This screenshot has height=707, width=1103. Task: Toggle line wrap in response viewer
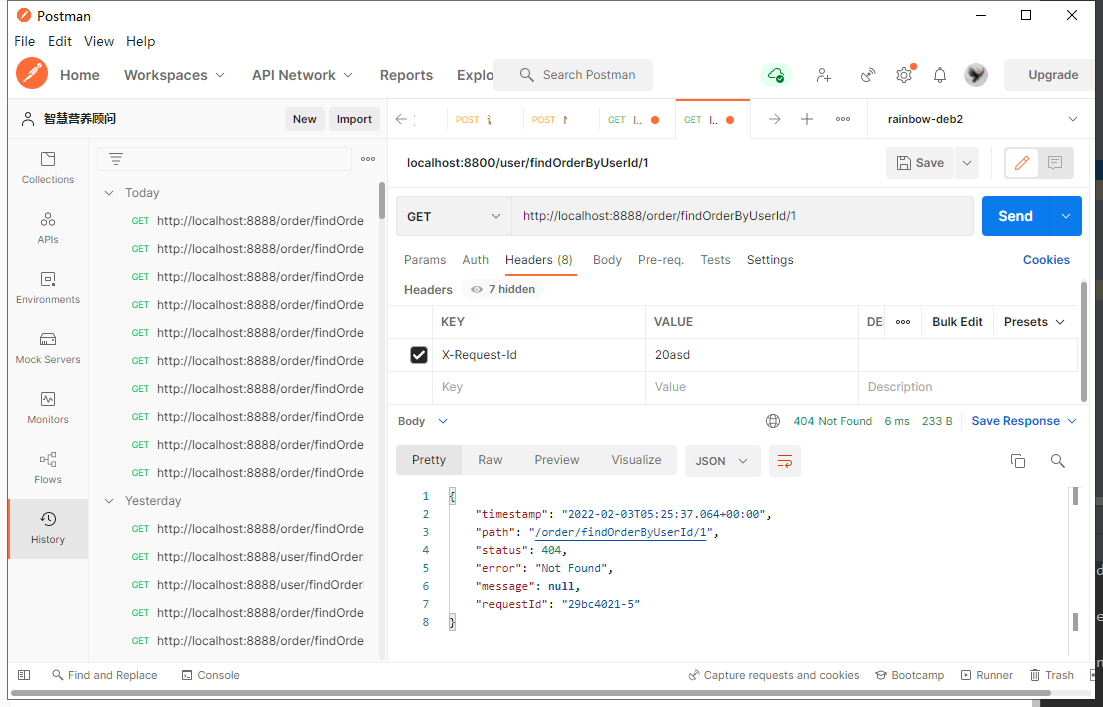(x=785, y=461)
